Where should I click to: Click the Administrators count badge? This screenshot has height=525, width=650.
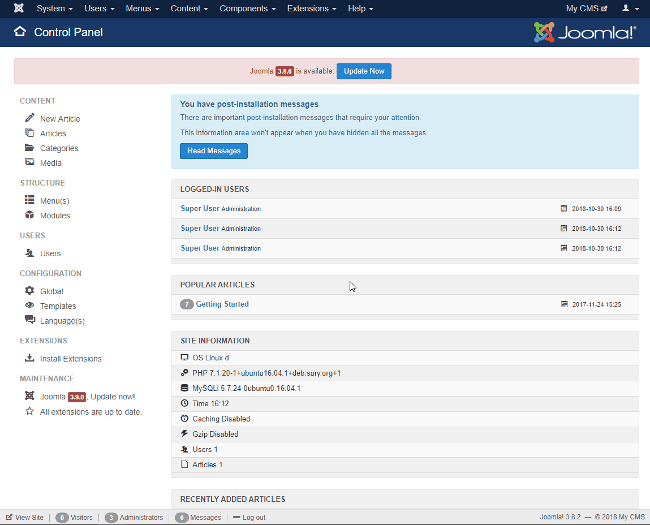tap(111, 518)
